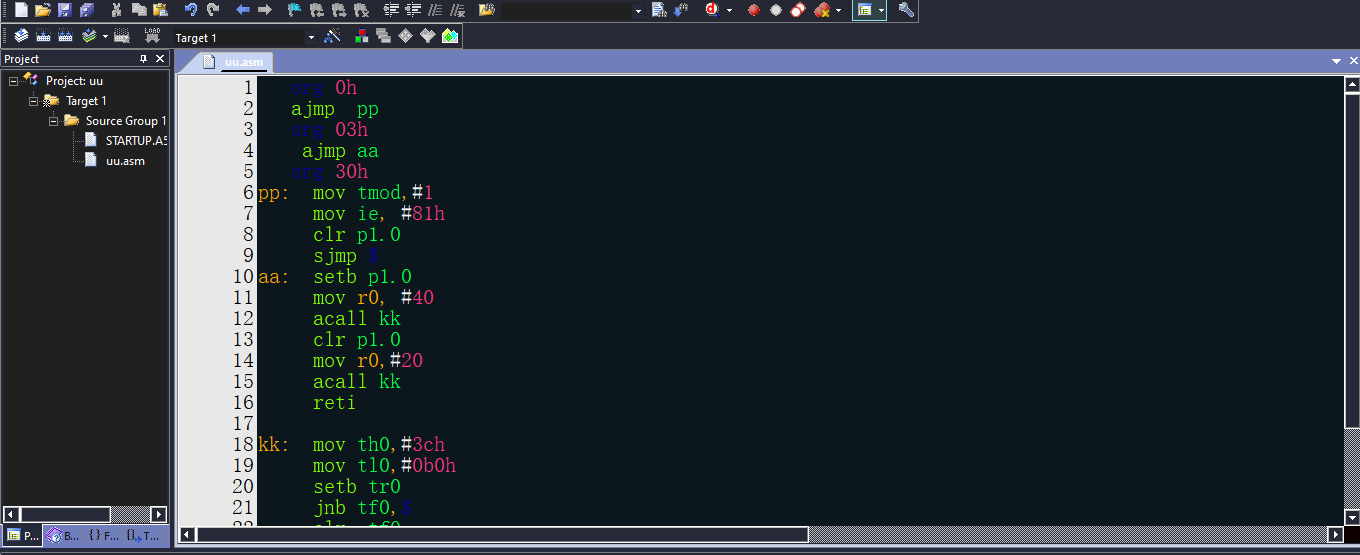Save all files icon
Image resolution: width=1360 pixels, height=555 pixels.
[x=87, y=10]
